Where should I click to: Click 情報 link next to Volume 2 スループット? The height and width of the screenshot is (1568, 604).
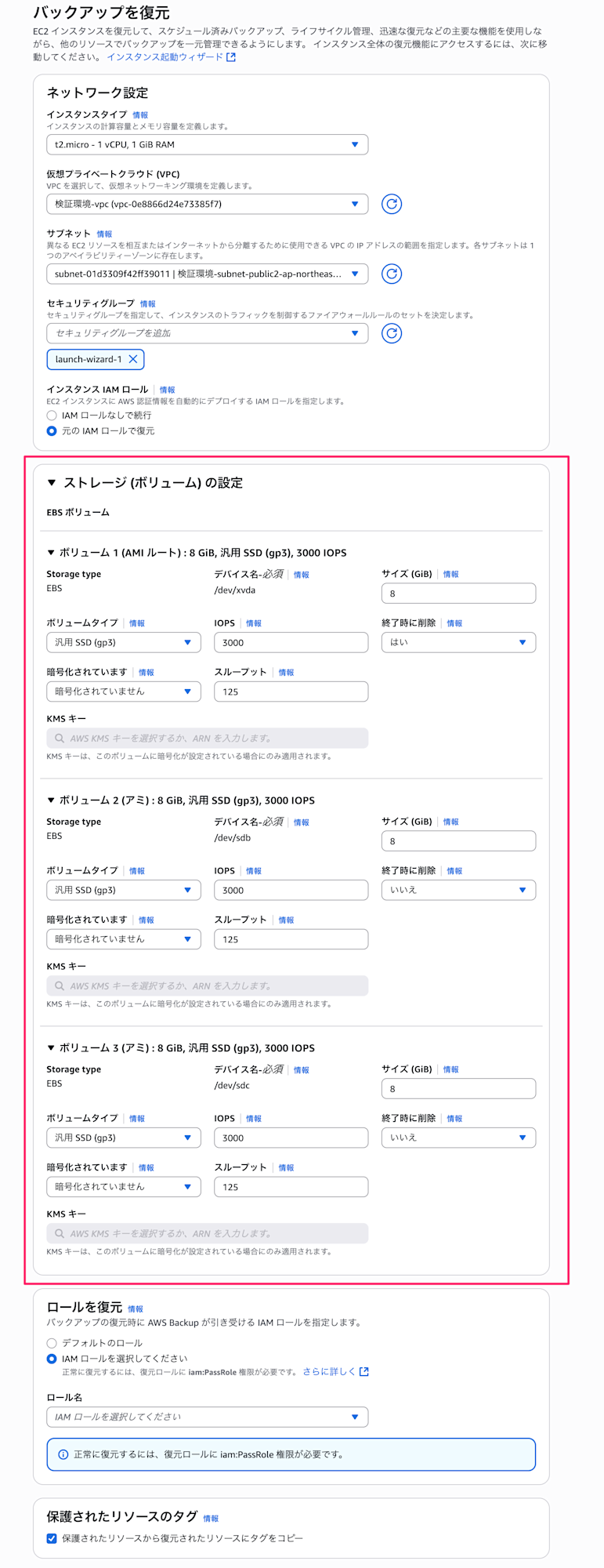(287, 920)
